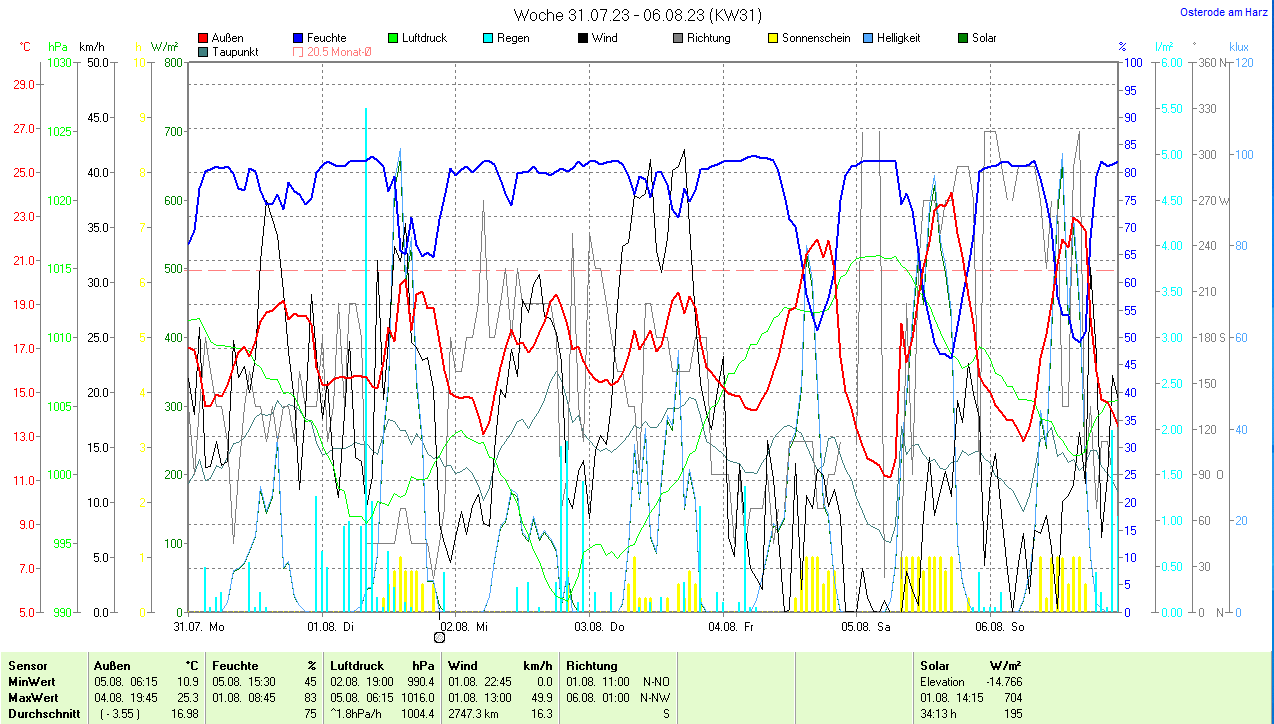Click the 05.08. Sa date label
This screenshot has width=1274, height=724.
point(866,627)
